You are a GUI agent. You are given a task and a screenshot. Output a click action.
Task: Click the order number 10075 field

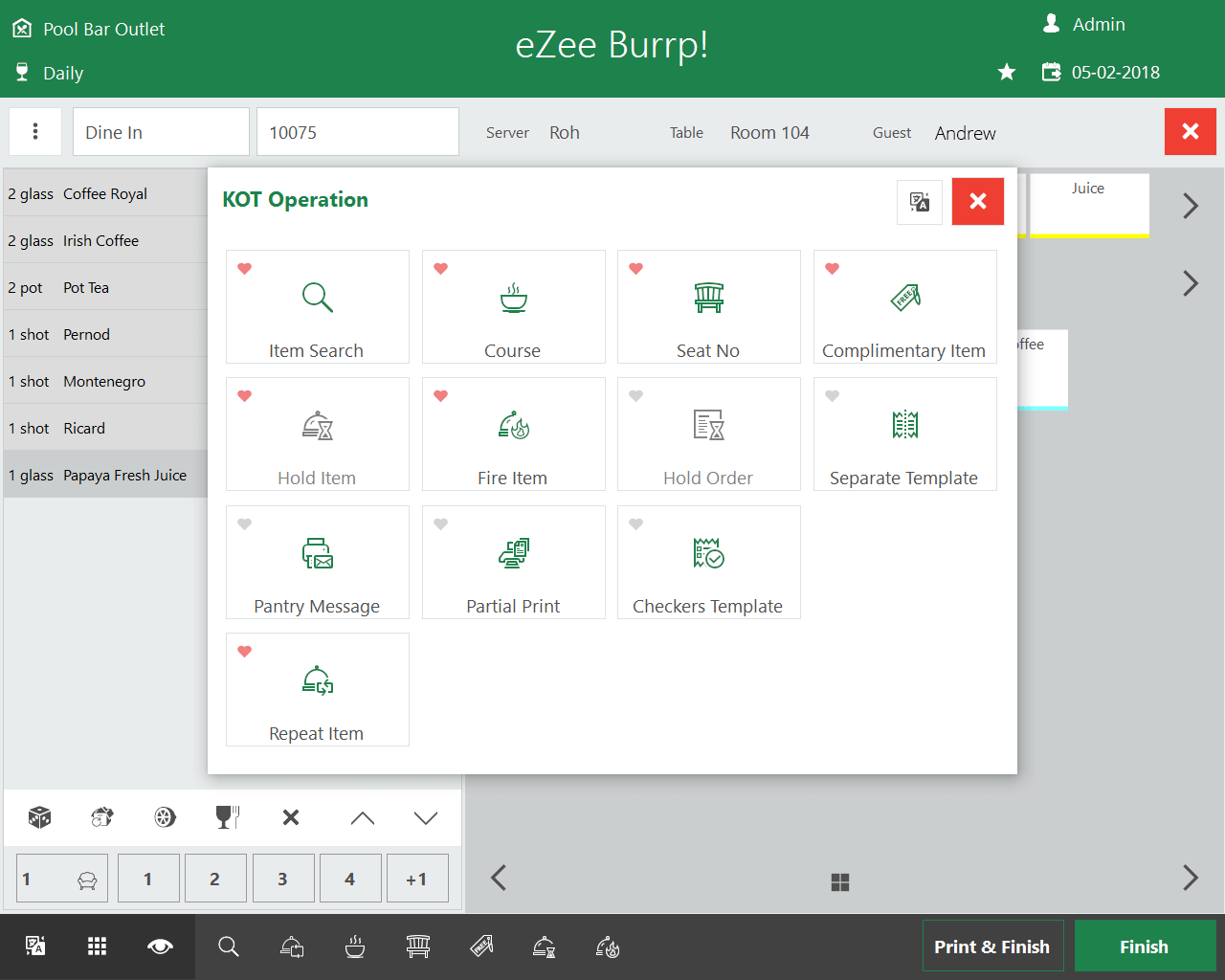point(357,132)
